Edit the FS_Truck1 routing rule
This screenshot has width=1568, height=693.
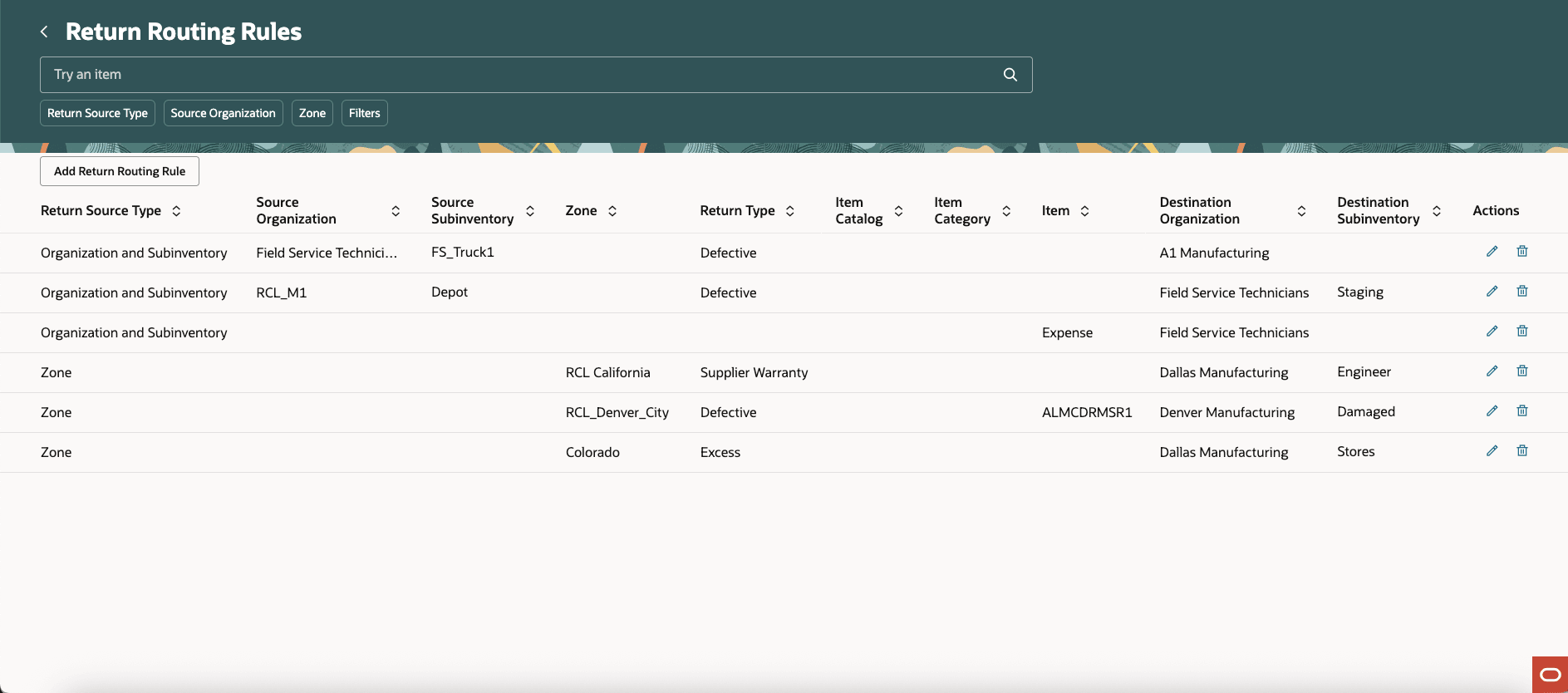tap(1492, 251)
